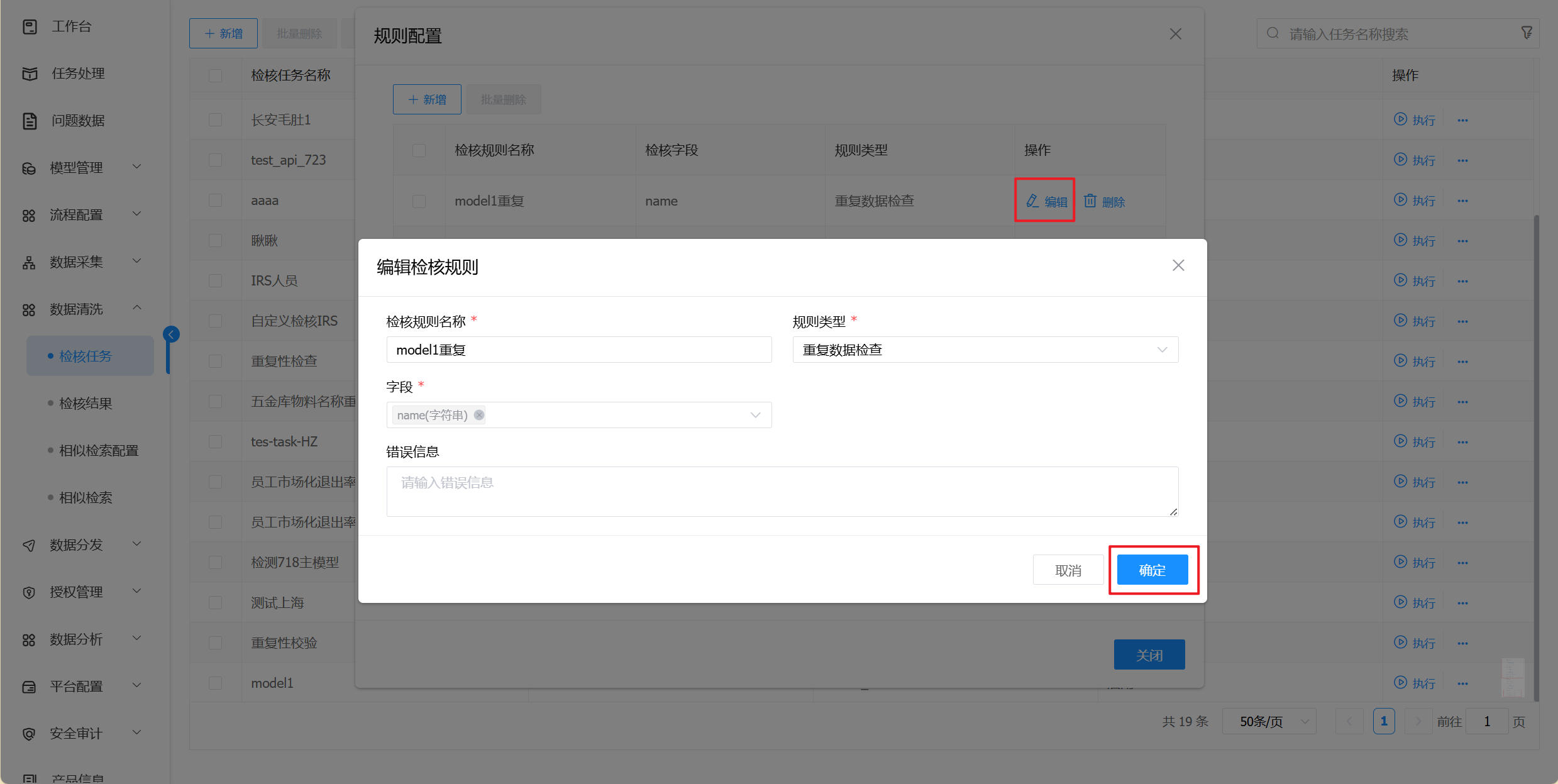The width and height of the screenshot is (1558, 784).
Task: Open the 规则类型 dropdown showing 重复数据检查
Action: tap(985, 350)
